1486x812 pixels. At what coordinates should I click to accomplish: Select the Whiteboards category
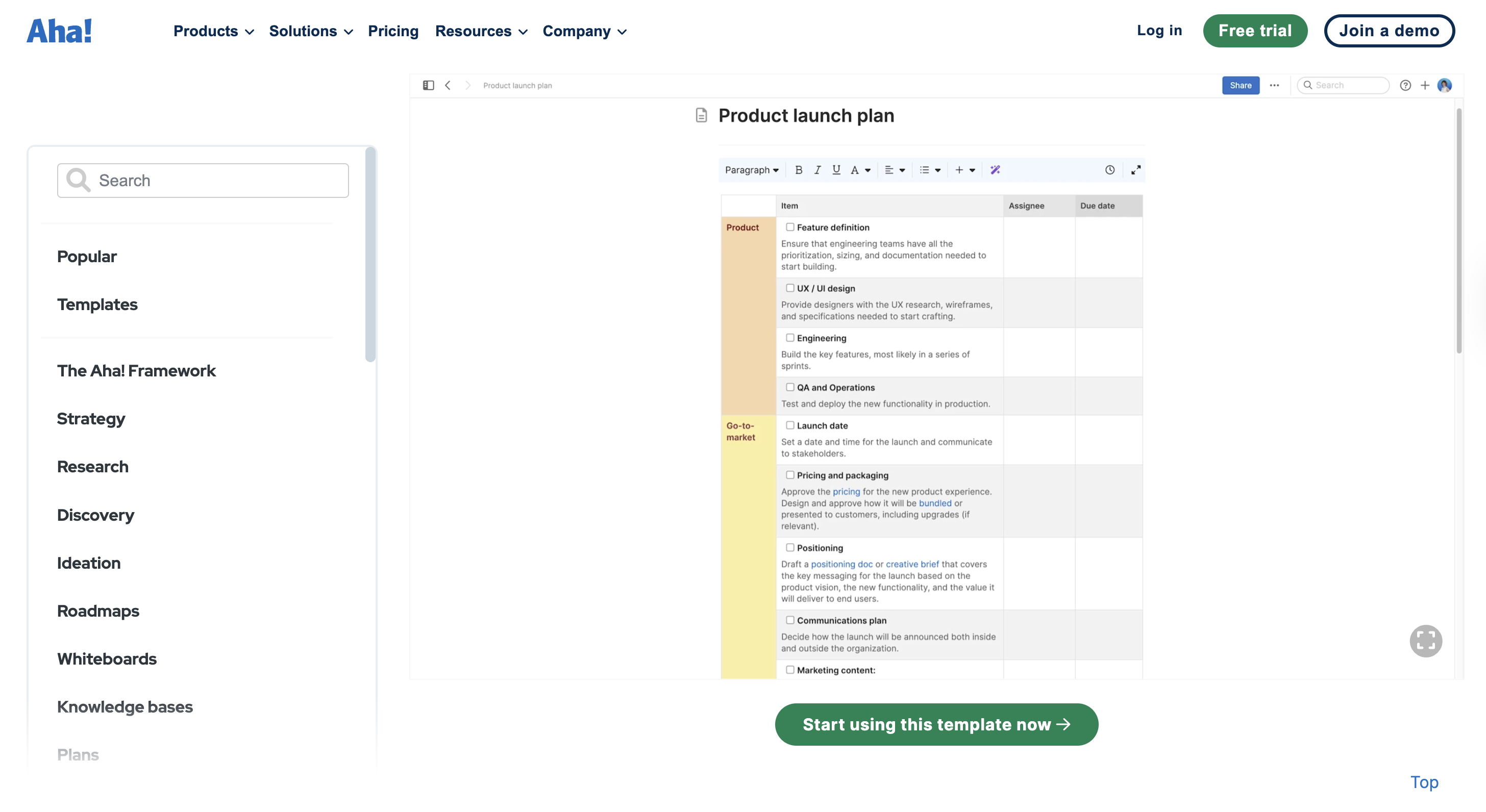[107, 658]
